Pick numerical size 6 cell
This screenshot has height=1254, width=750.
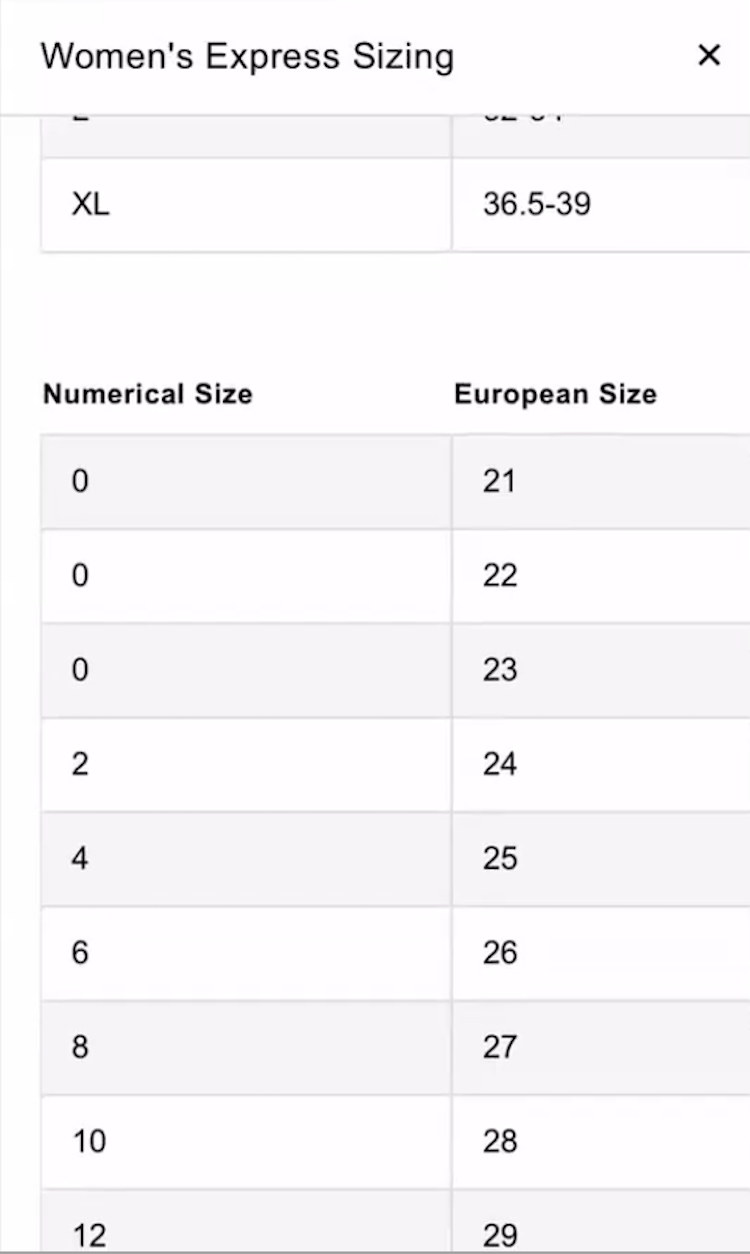[x=246, y=953]
